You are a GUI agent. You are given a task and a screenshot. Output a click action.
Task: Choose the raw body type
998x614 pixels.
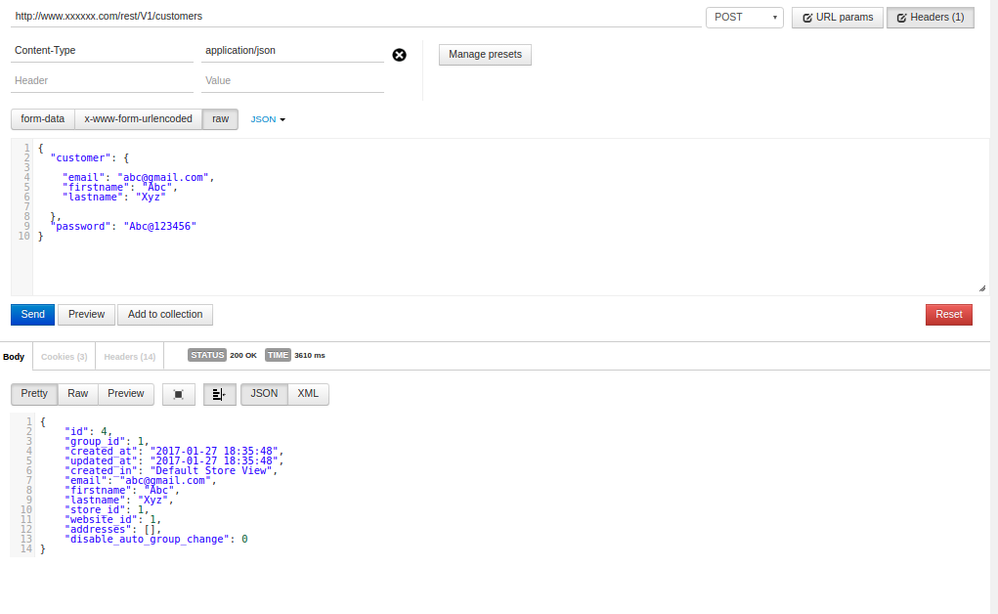tap(220, 119)
